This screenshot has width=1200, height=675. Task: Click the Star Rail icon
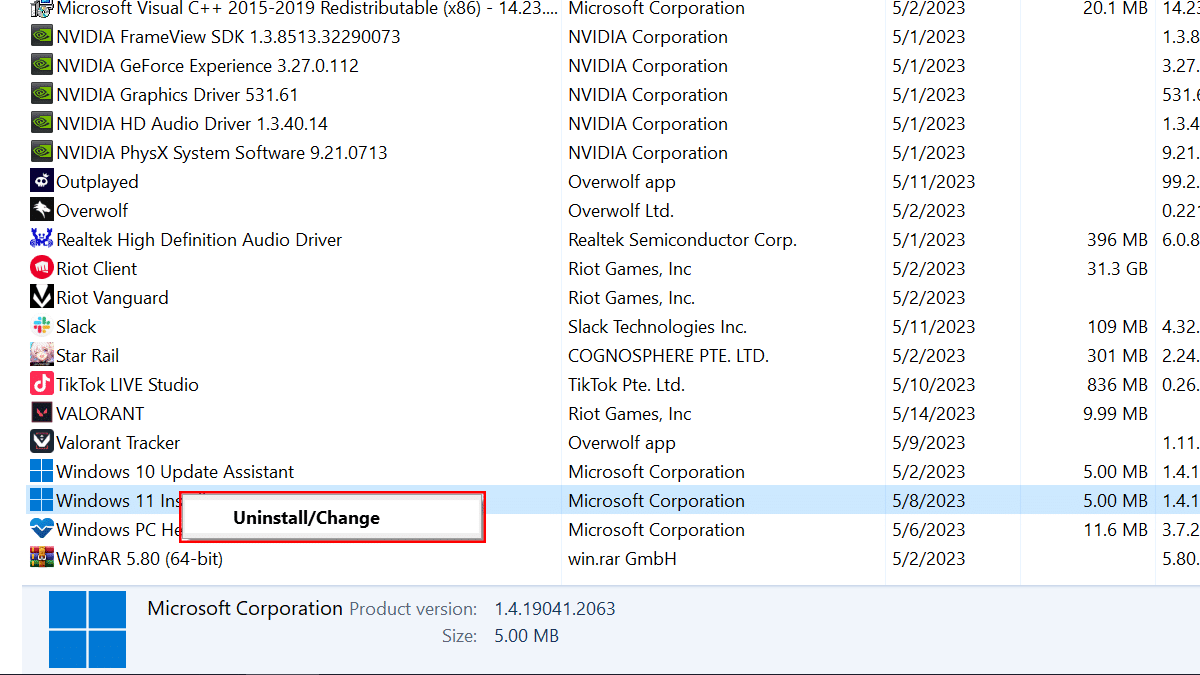(41, 356)
